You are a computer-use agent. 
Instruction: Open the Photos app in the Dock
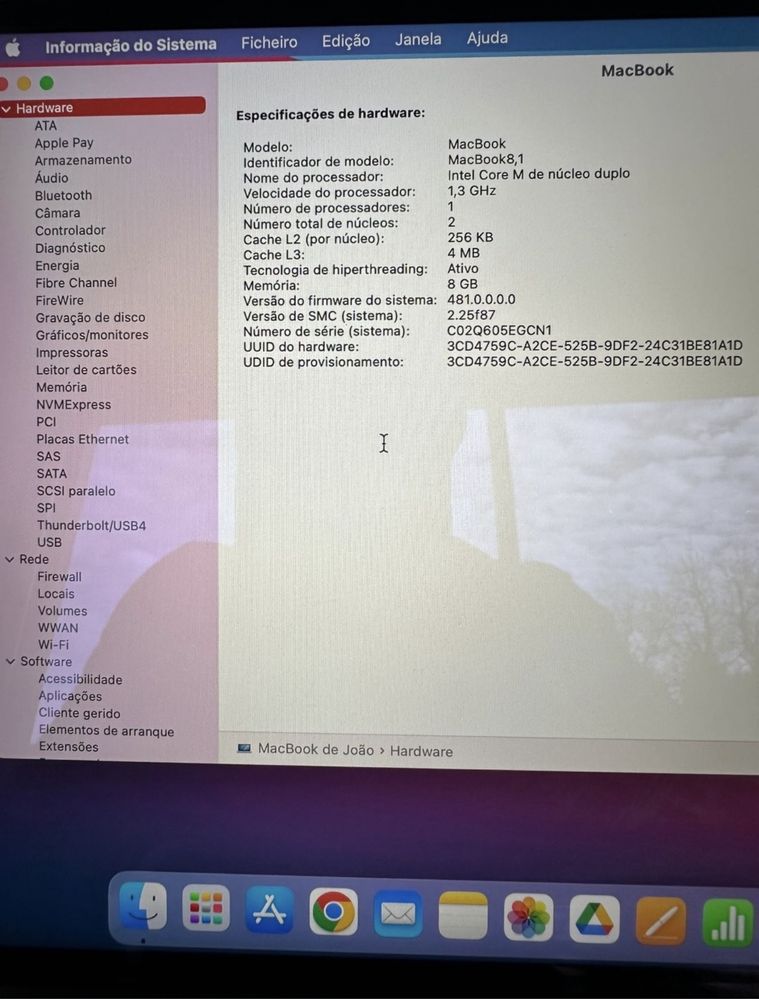tap(528, 917)
